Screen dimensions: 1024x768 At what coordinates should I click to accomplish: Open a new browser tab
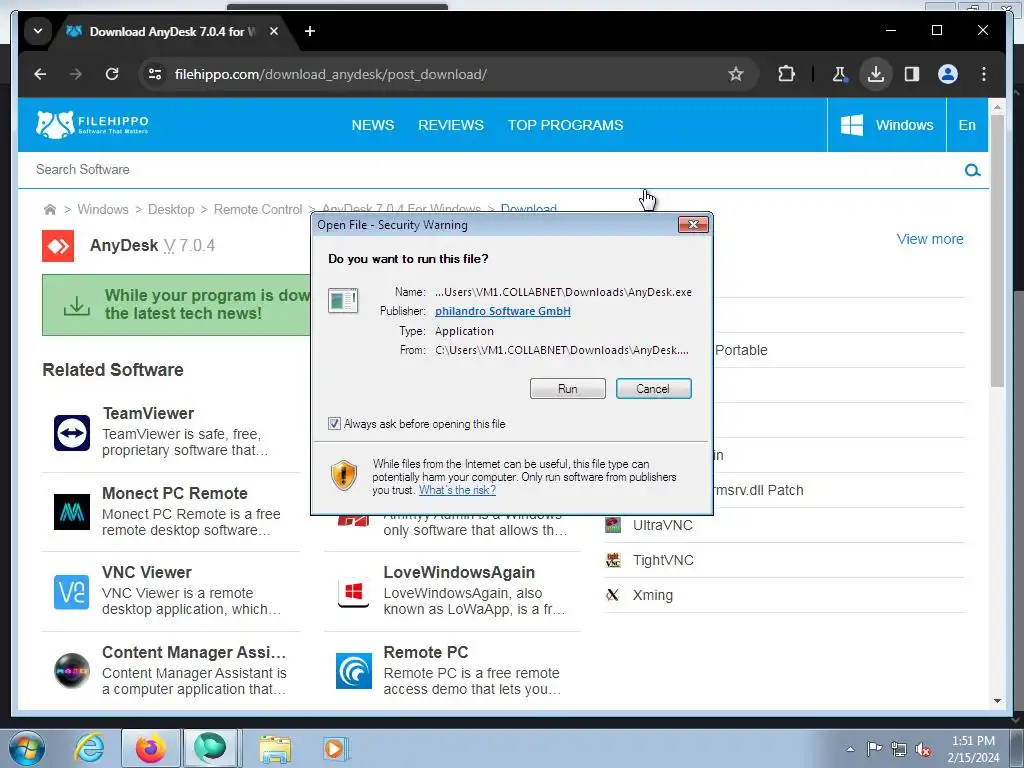click(310, 31)
